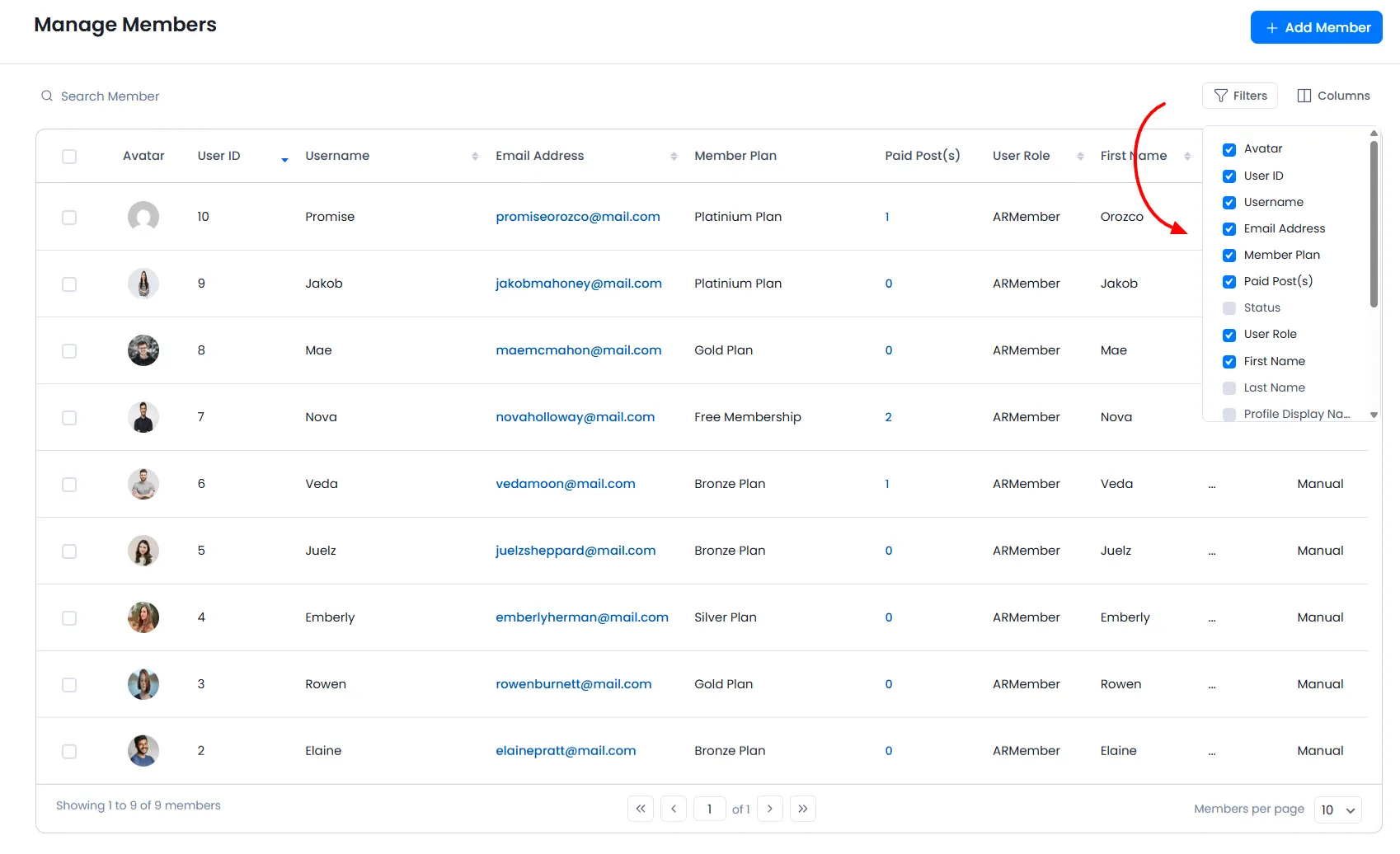
Task: Click the search magnifier icon
Action: (x=46, y=96)
